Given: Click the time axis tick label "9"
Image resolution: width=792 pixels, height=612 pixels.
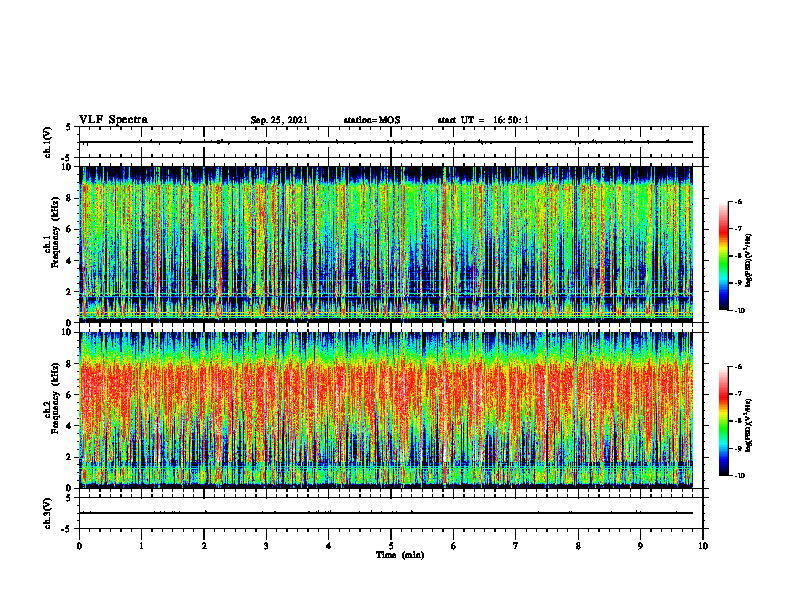Looking at the screenshot, I should 640,546.
